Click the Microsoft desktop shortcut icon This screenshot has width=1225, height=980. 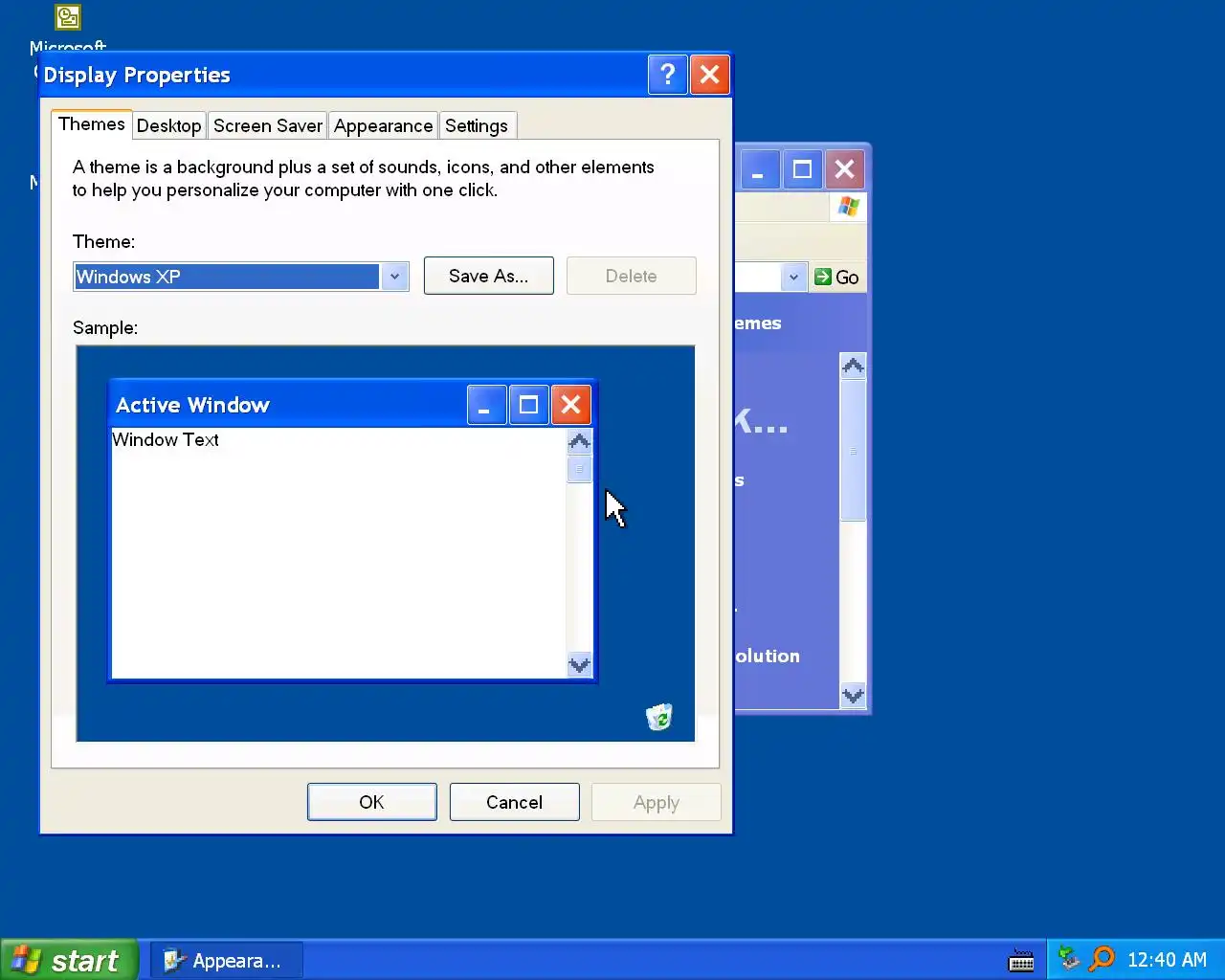pos(68,17)
